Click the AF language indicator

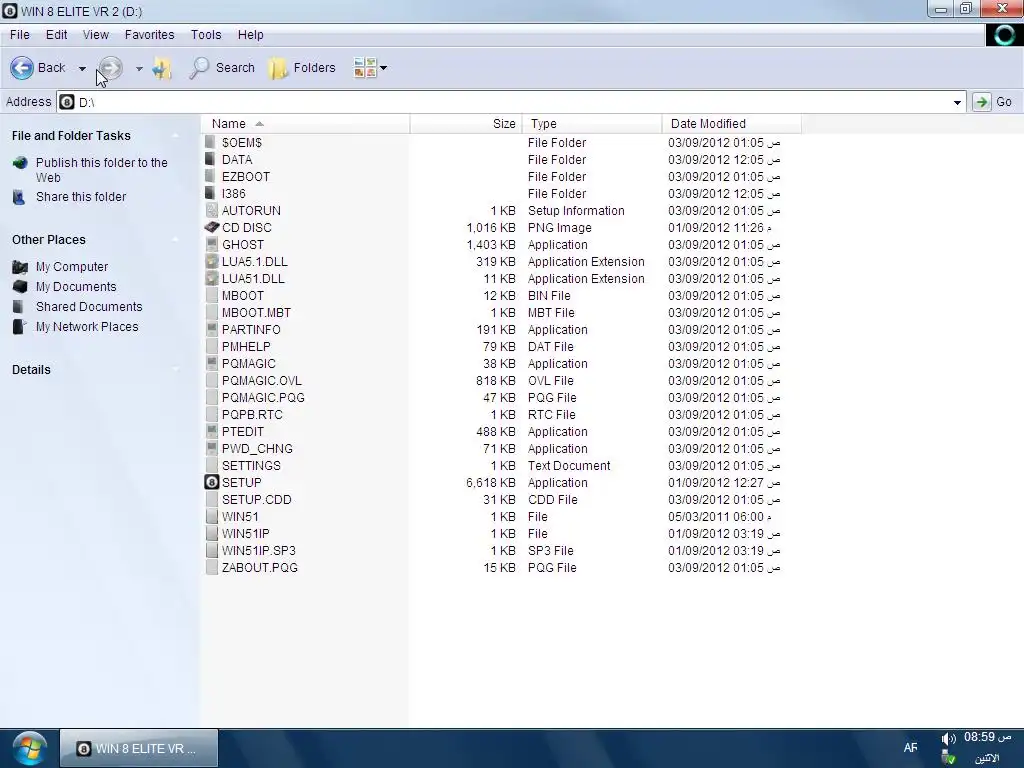tap(910, 748)
